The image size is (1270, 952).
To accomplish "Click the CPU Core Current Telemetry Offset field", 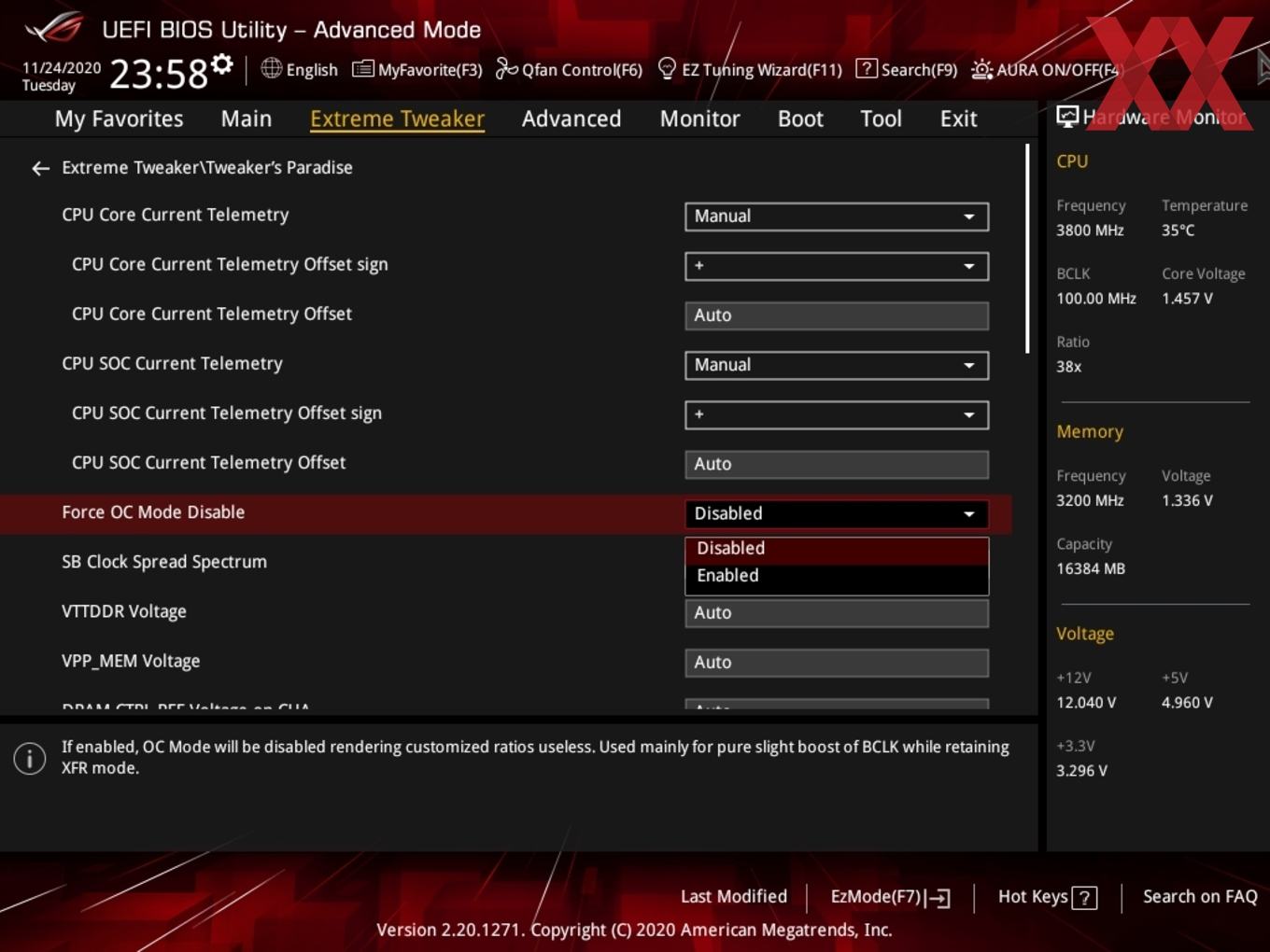I will click(x=837, y=315).
